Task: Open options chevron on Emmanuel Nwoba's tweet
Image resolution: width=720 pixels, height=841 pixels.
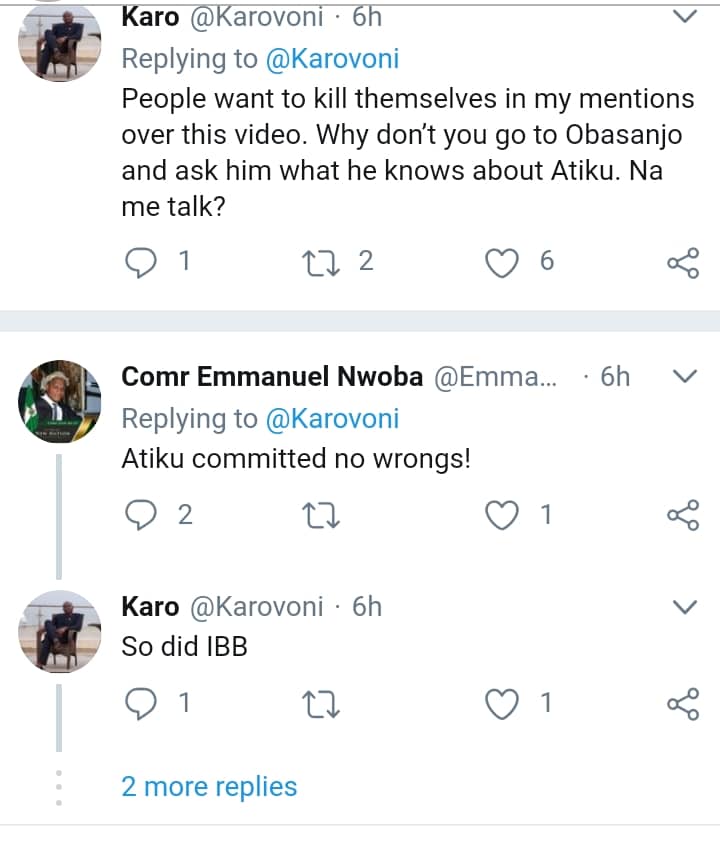Action: pyautogui.click(x=685, y=377)
